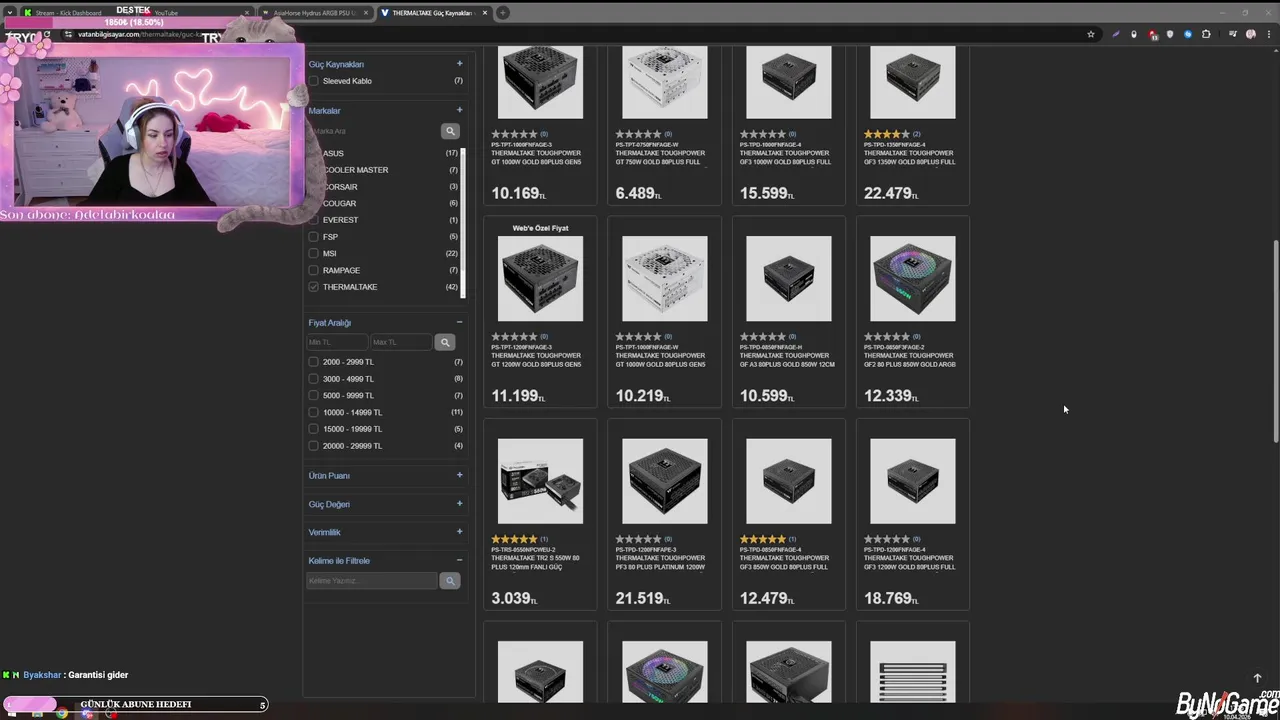The height and width of the screenshot is (720, 1280).
Task: Expand the Güç Kaynakları section plus
Action: tap(459, 64)
